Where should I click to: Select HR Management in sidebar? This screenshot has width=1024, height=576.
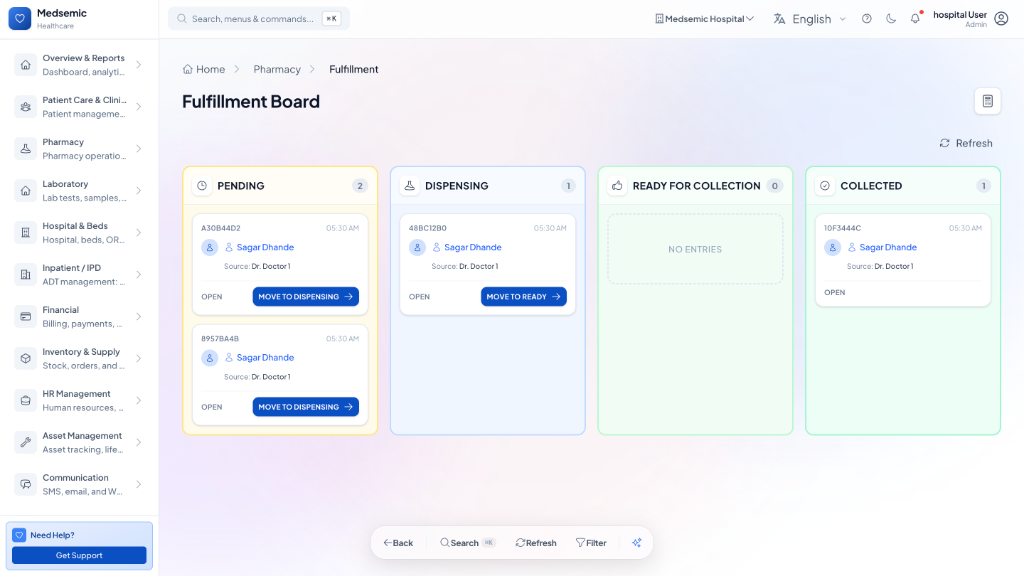click(x=80, y=401)
